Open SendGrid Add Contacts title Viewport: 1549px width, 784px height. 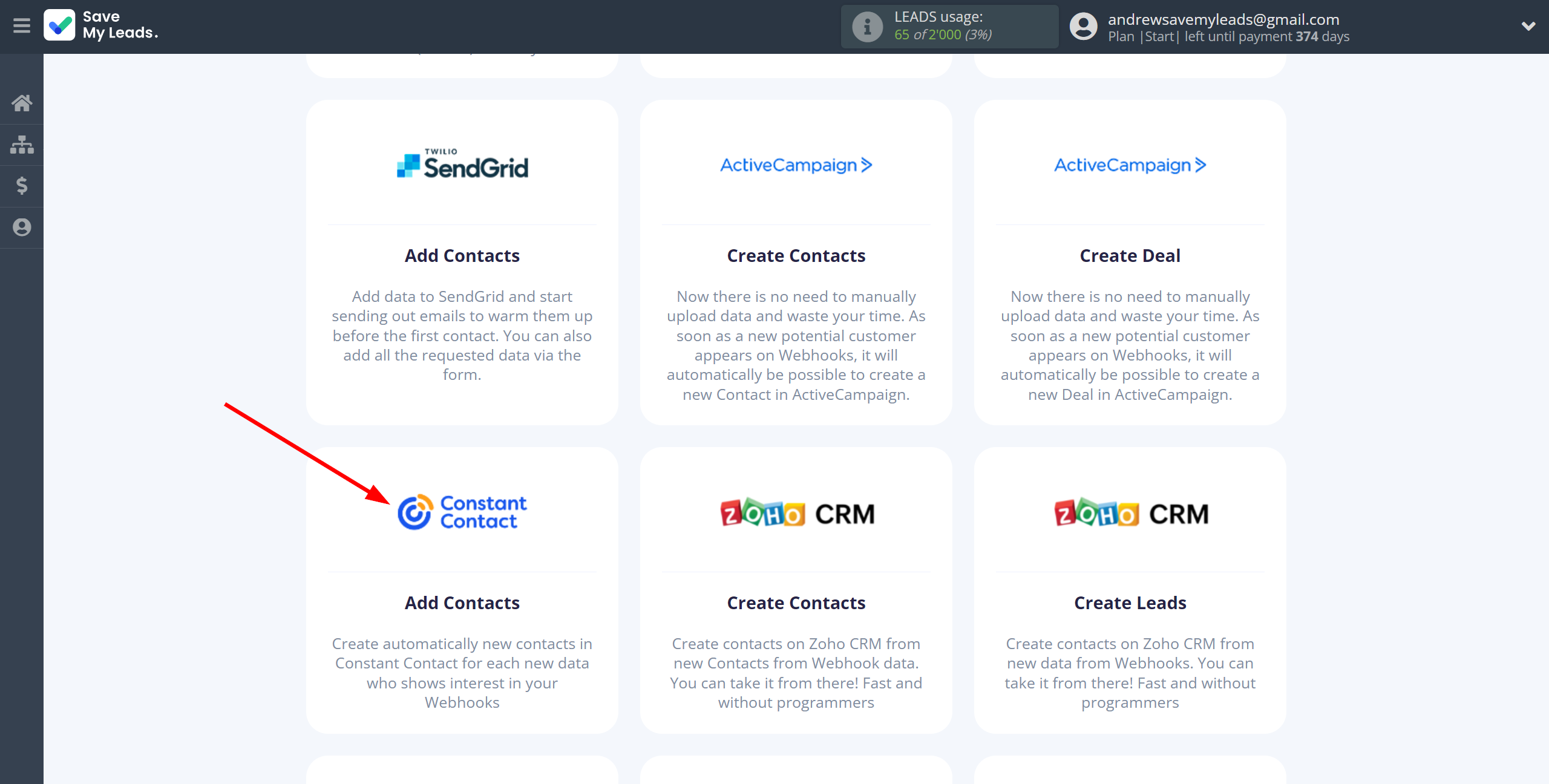(x=462, y=256)
